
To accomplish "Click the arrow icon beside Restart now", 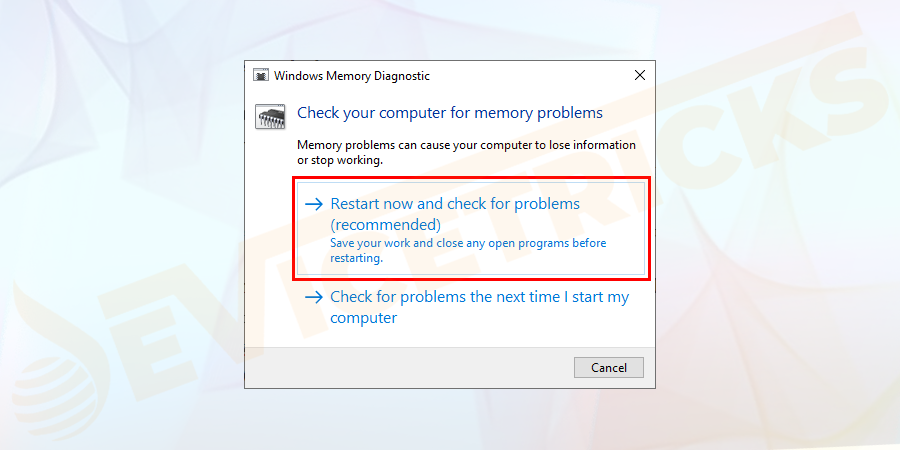I will (x=314, y=204).
